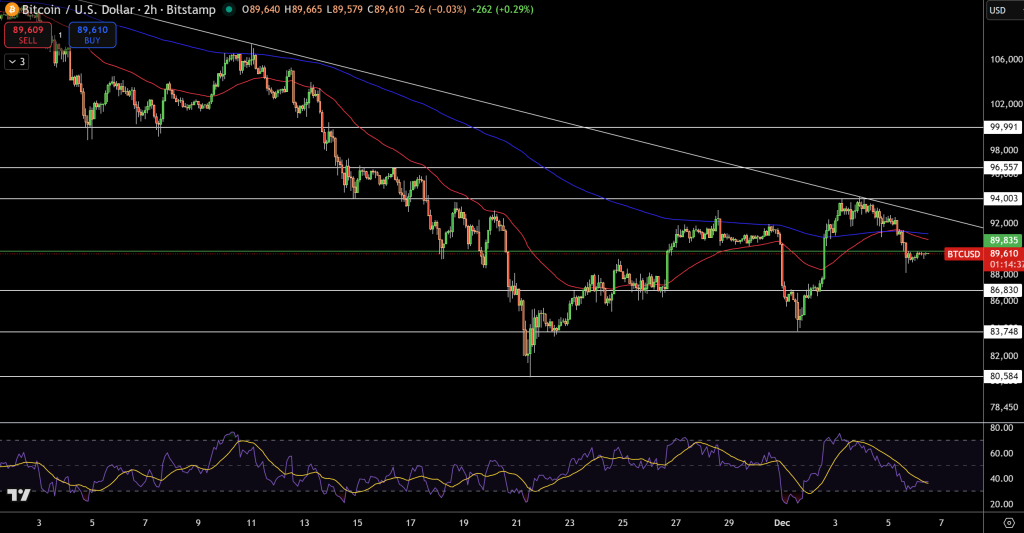1024x533 pixels.
Task: Select the 80,584 horizontal level label
Action: click(x=1003, y=376)
